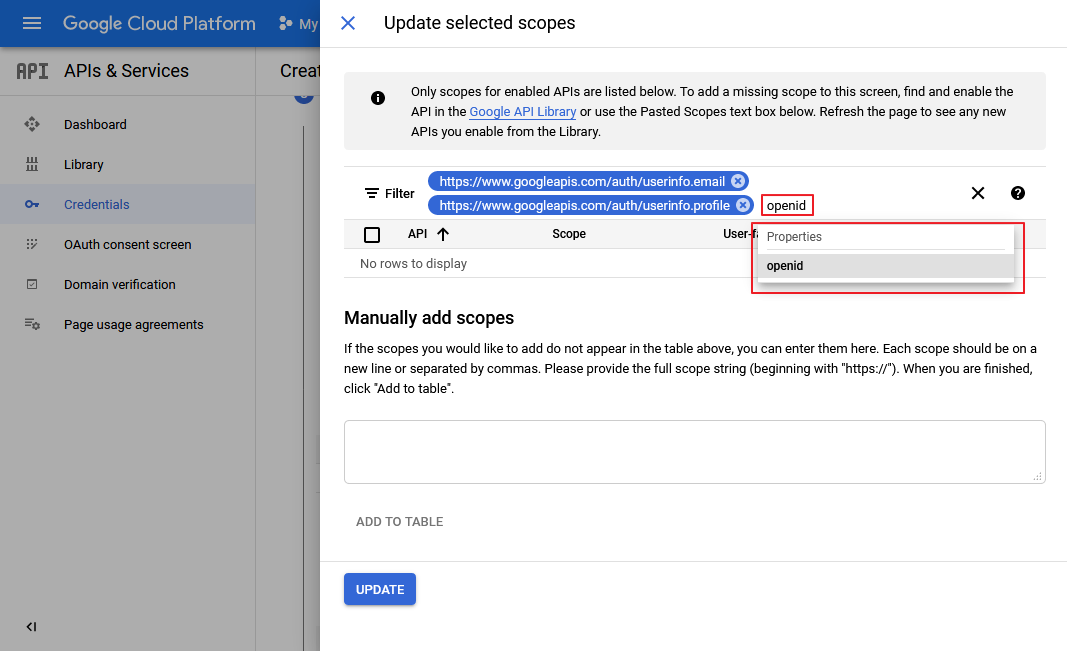This screenshot has width=1067, height=651.
Task: Click the OAuth consent screen icon
Action: pos(32,244)
